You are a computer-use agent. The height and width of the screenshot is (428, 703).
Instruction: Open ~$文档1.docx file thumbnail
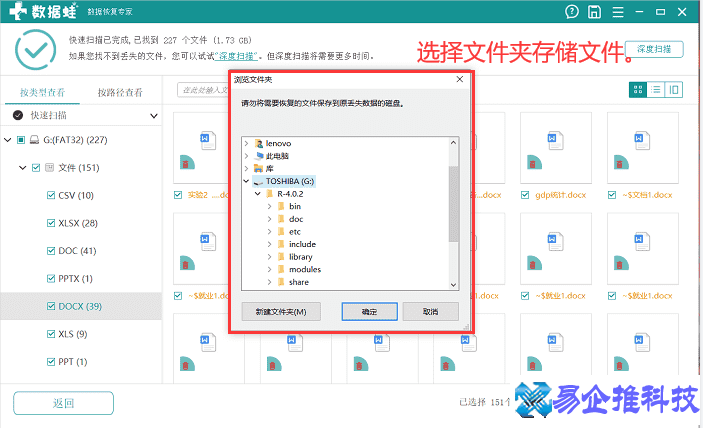(x=642, y=148)
